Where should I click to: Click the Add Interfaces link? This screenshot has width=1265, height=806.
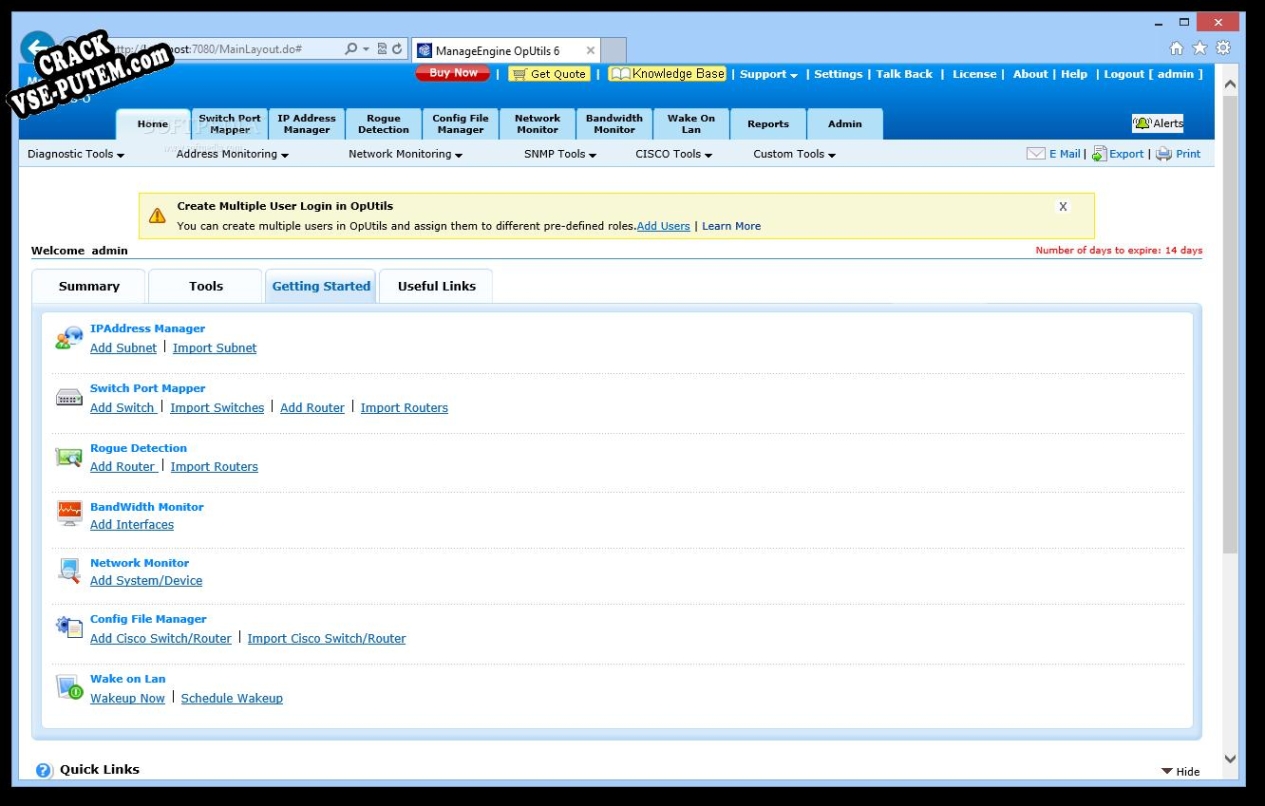click(x=132, y=525)
